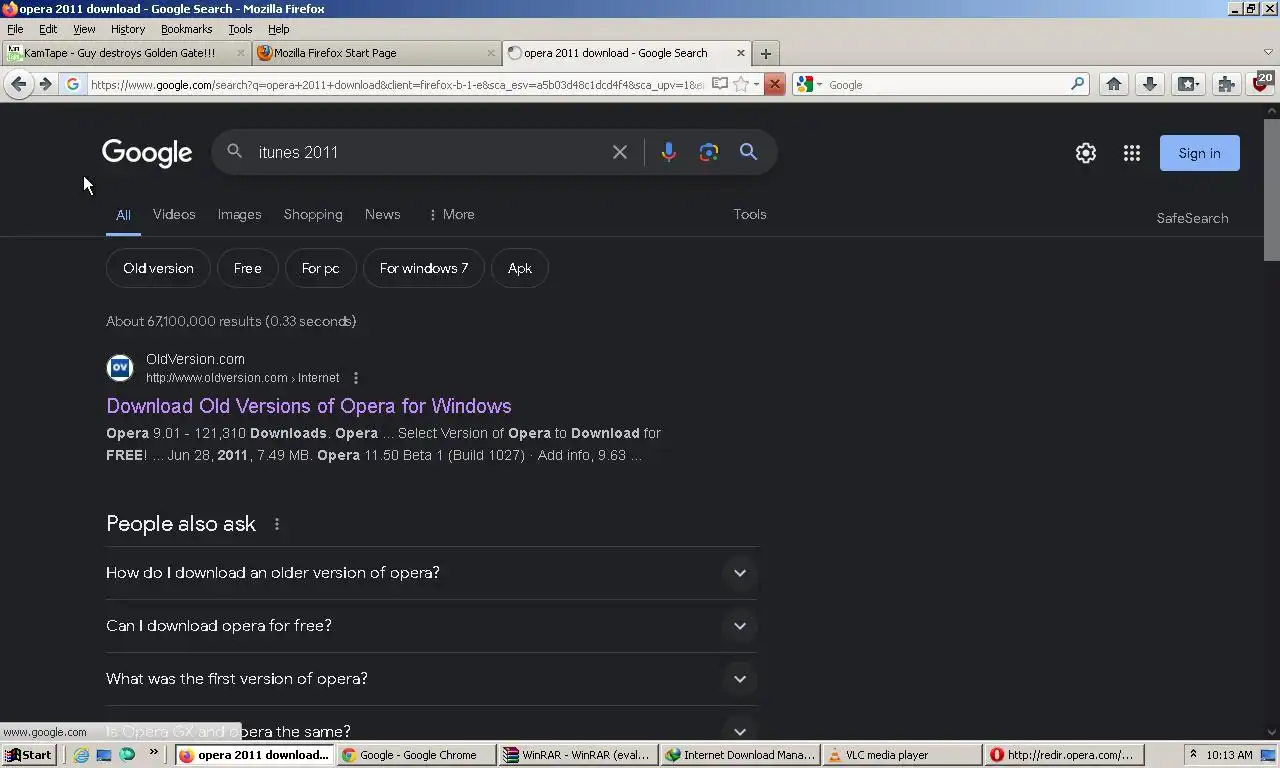Viewport: 1280px width, 768px height.
Task: Toggle reader view icon in address bar
Action: click(x=720, y=84)
